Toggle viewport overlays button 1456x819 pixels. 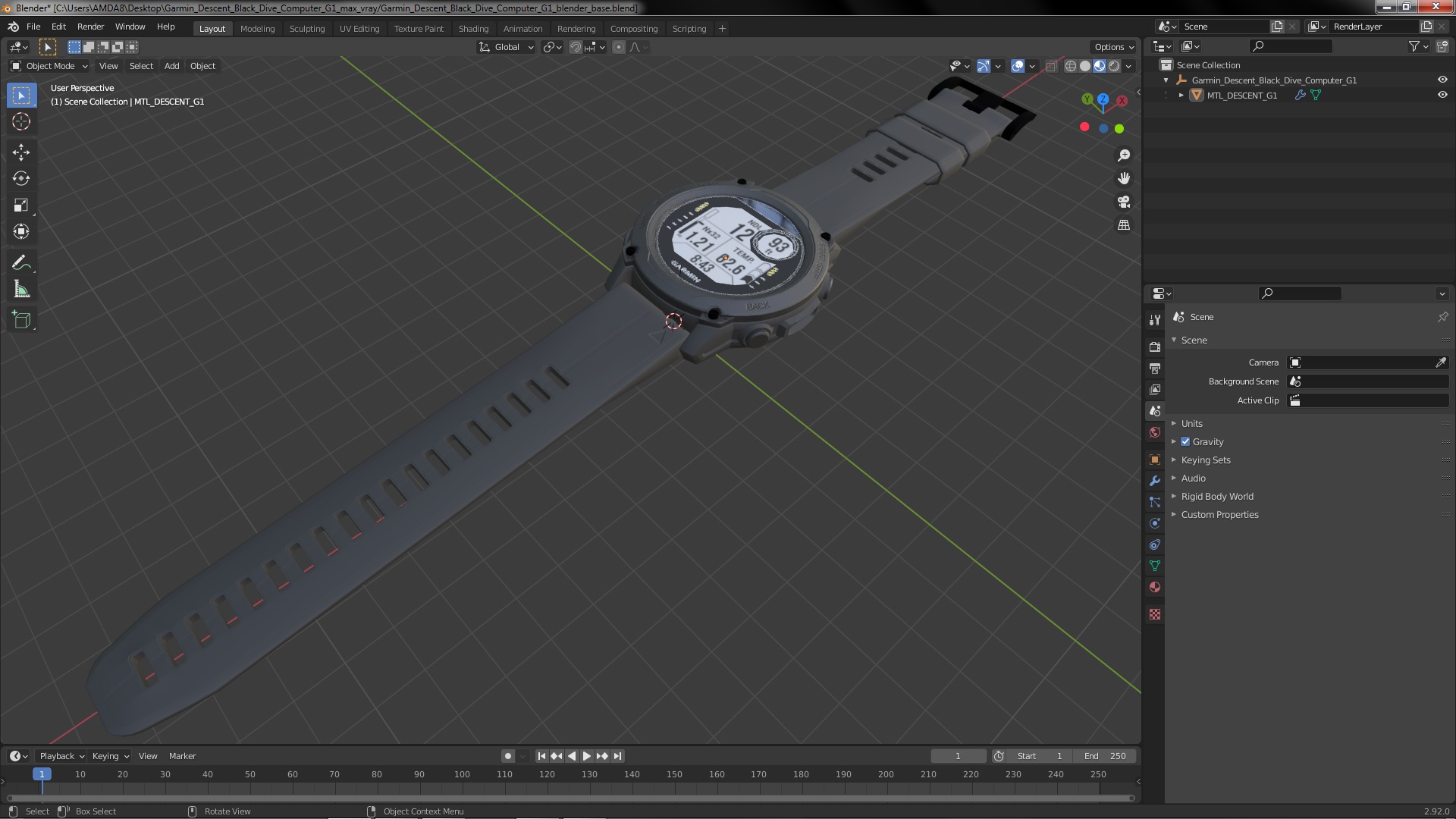(x=1018, y=66)
